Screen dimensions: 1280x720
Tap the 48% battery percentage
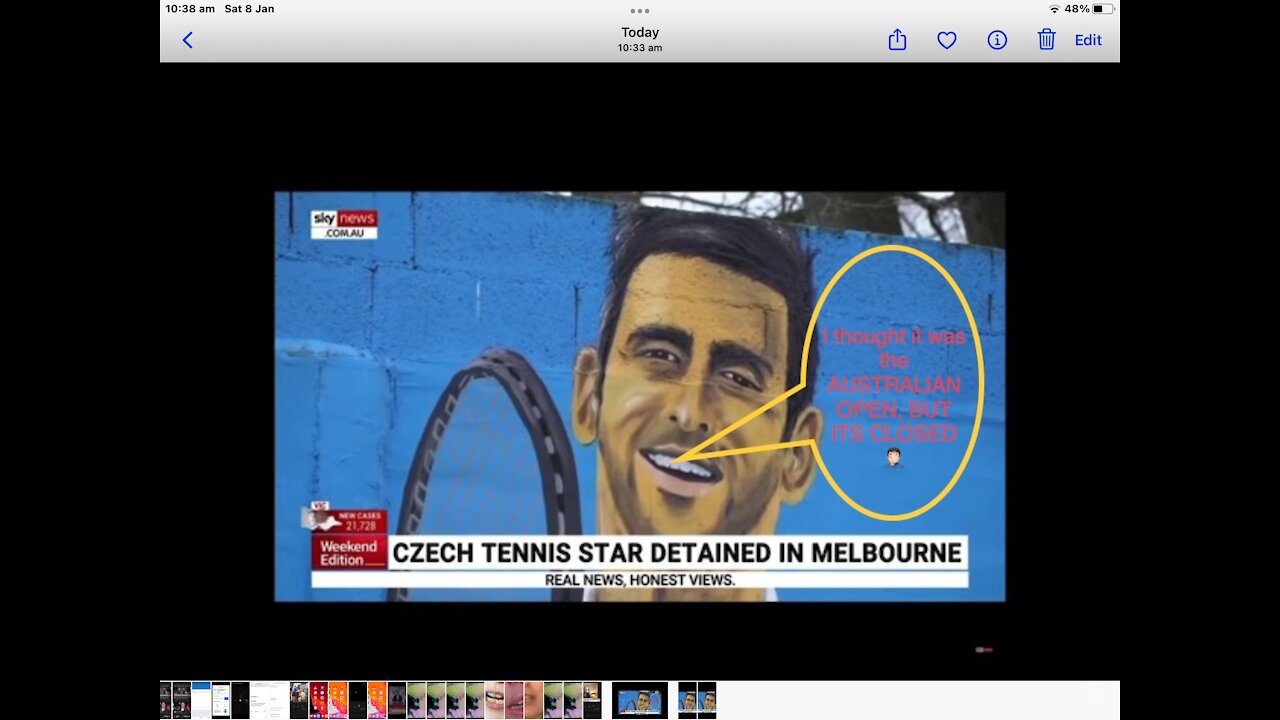point(1077,9)
